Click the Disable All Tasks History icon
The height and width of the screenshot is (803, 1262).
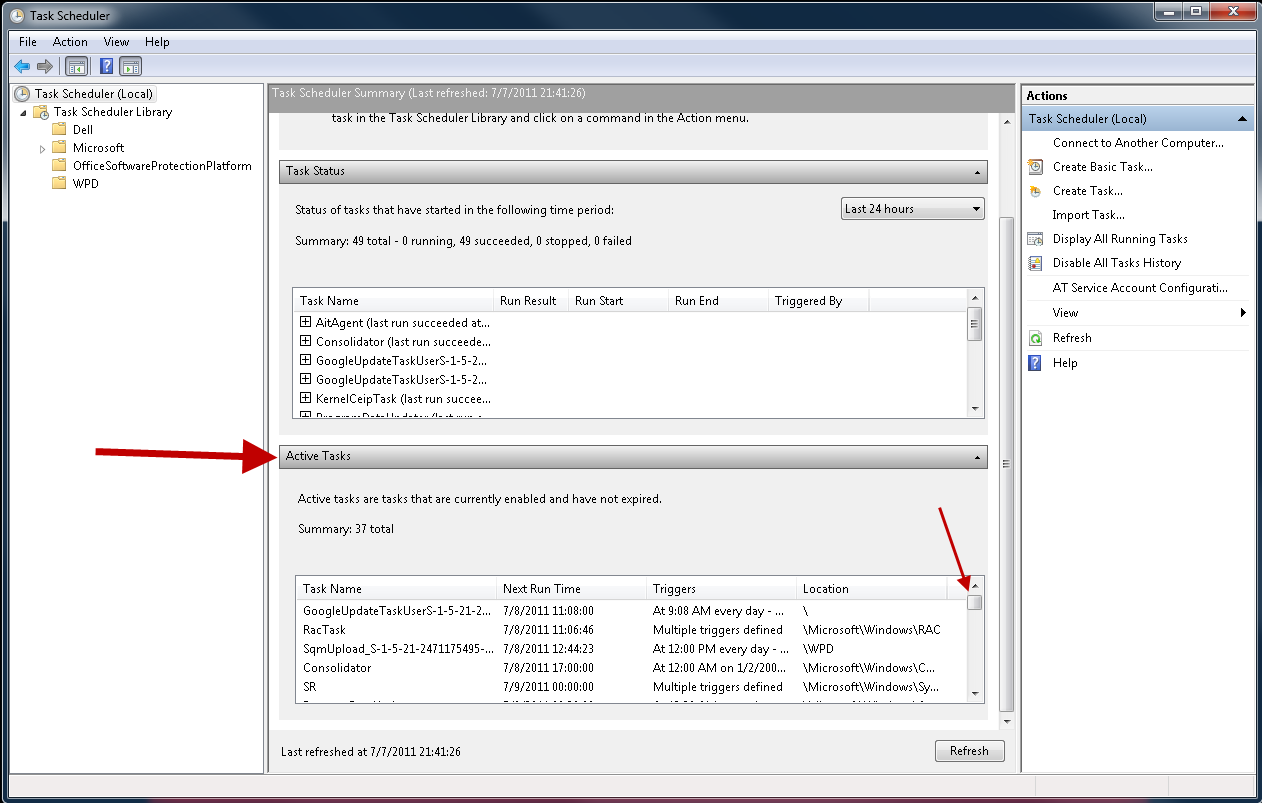coord(1036,263)
